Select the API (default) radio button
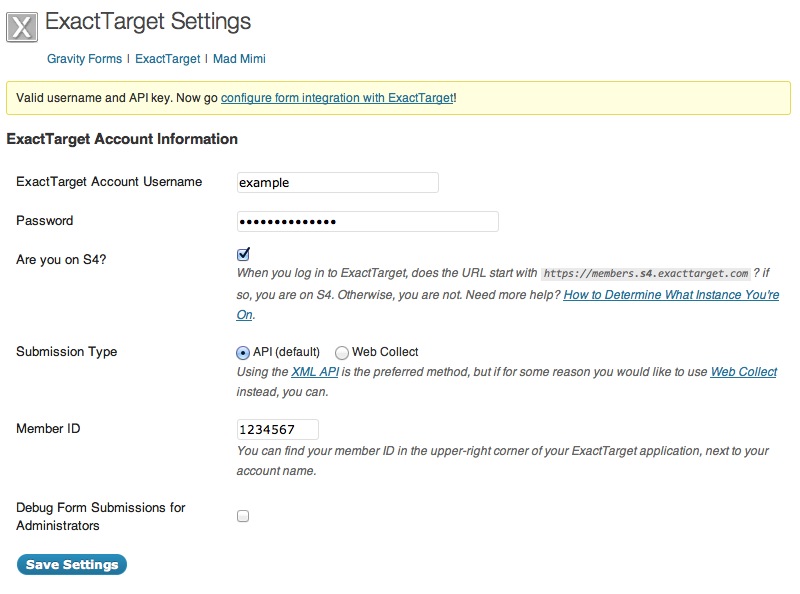The image size is (800, 594). (x=243, y=352)
